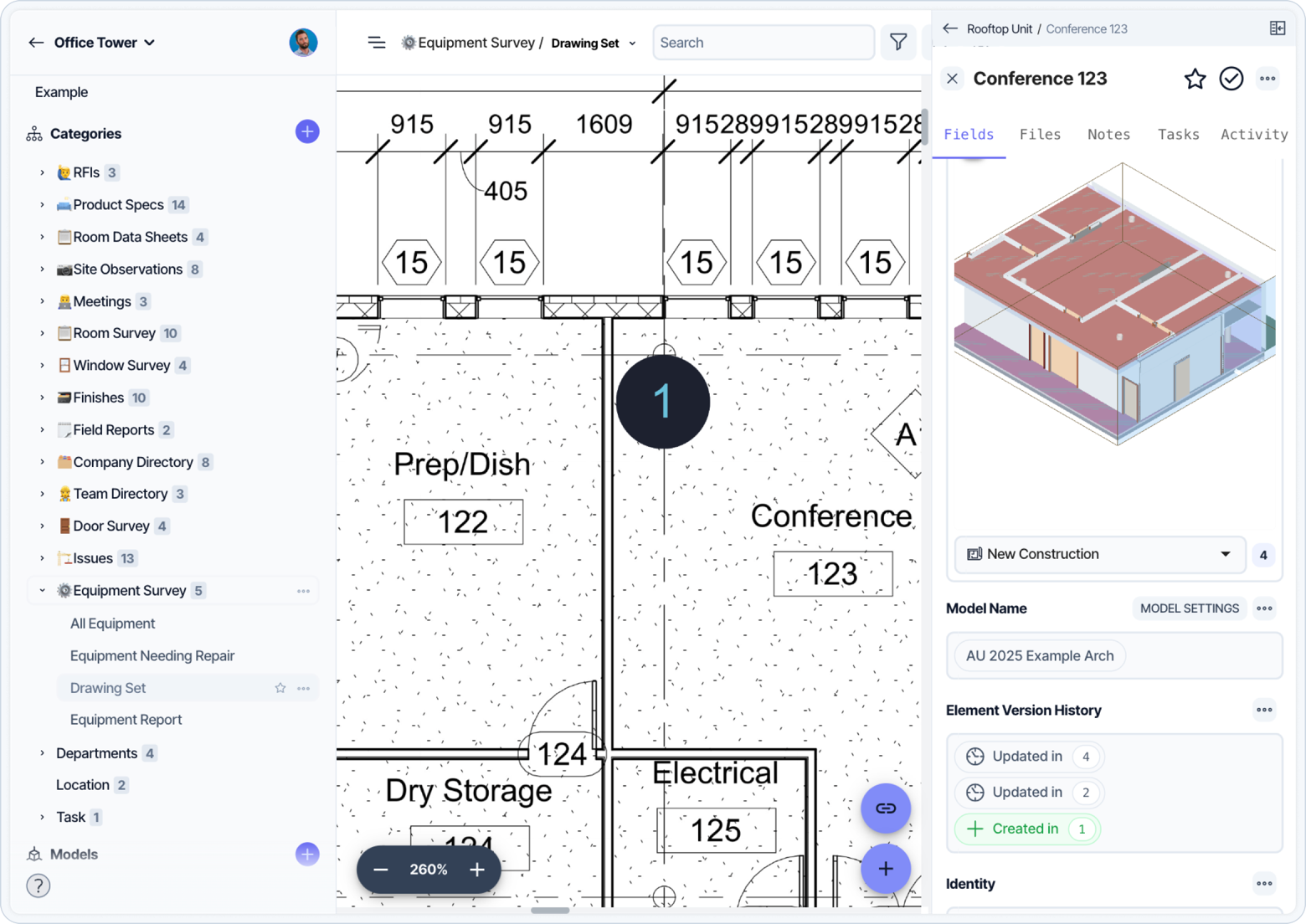Open Model Name more options
This screenshot has width=1306, height=924.
coord(1264,608)
